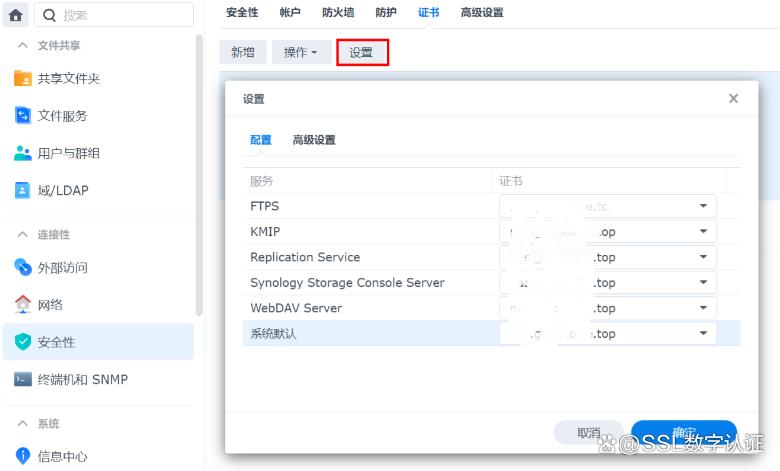Open dialog's 高级设置 tab
The height and width of the screenshot is (471, 780).
coord(314,140)
